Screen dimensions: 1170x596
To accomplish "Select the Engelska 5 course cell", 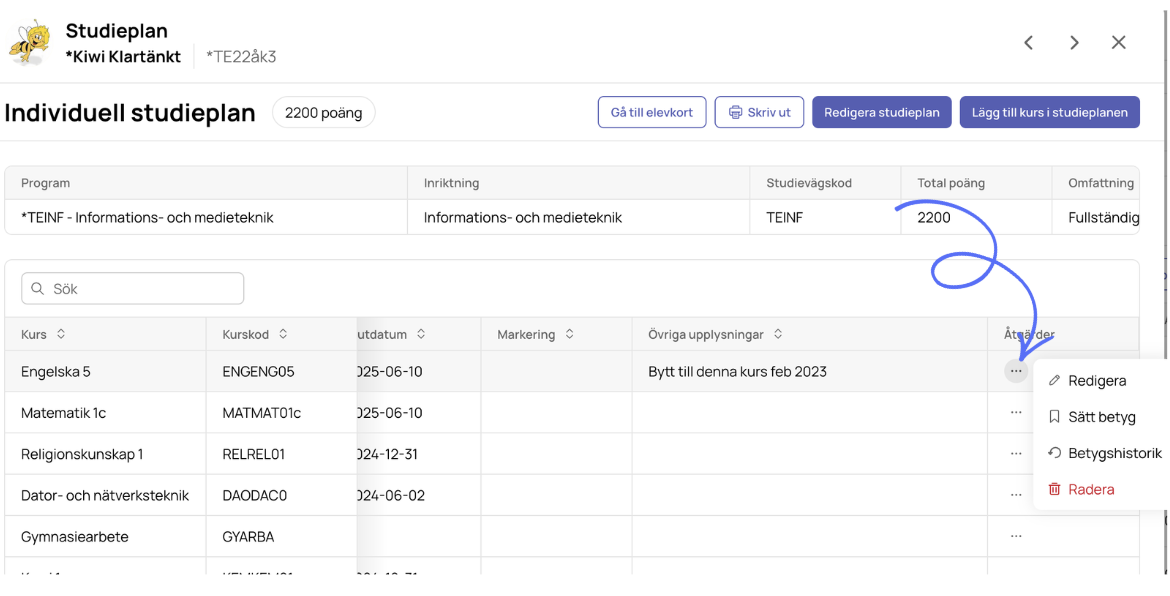I will [x=105, y=371].
